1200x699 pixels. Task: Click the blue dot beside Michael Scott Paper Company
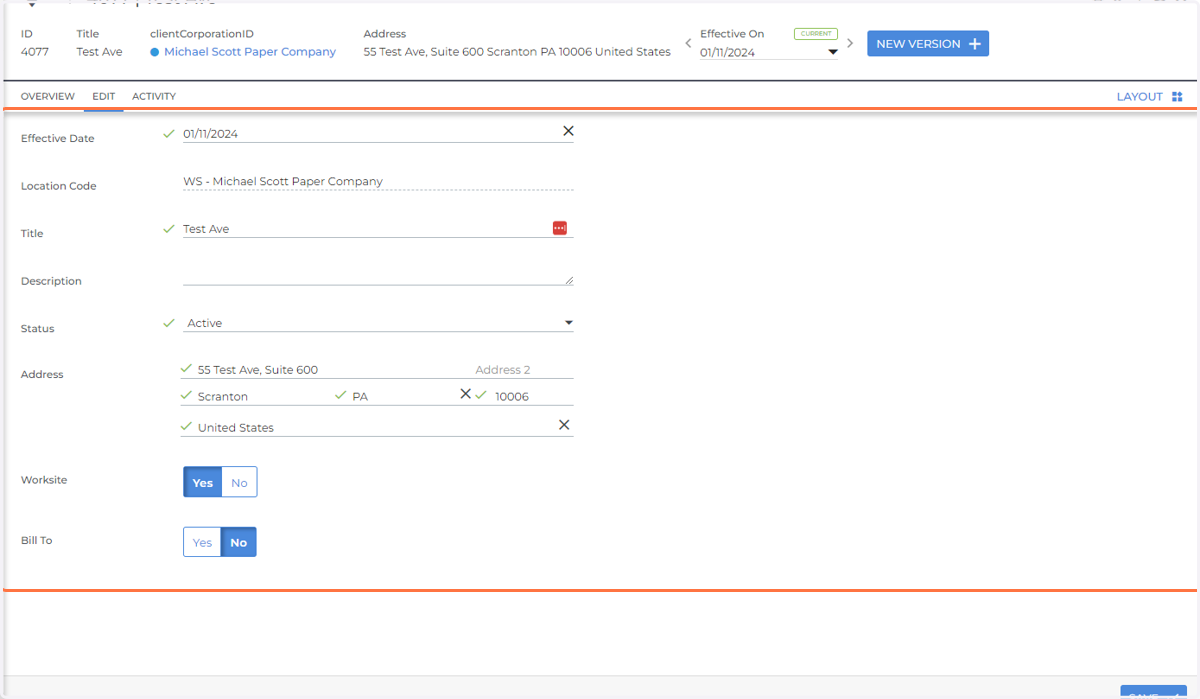click(155, 52)
